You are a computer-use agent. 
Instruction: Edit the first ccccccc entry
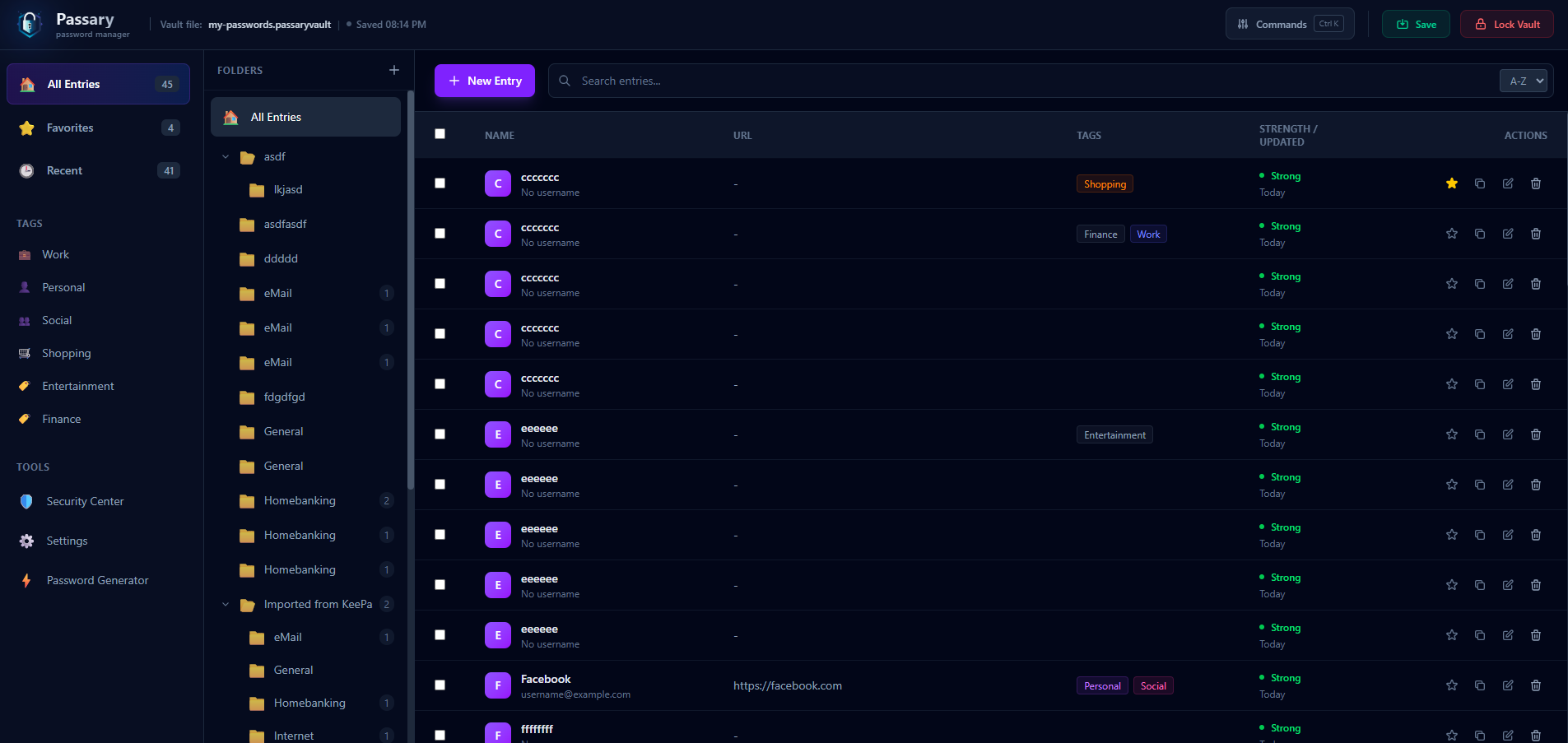point(1509,183)
